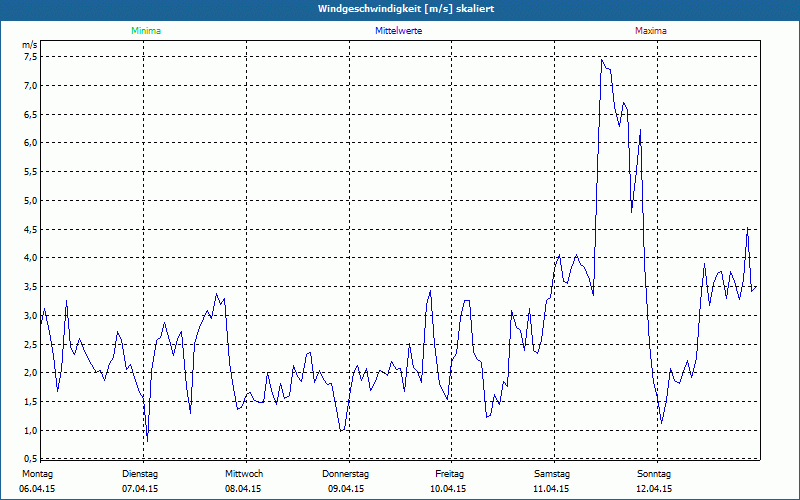Click the 2,0 y-axis value
The width and height of the screenshot is (800, 500).
[31, 372]
